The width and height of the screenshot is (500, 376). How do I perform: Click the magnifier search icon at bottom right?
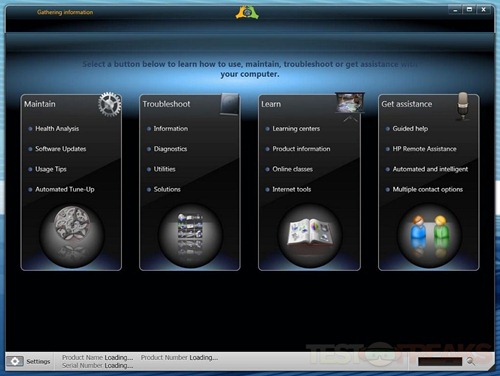coord(470,361)
